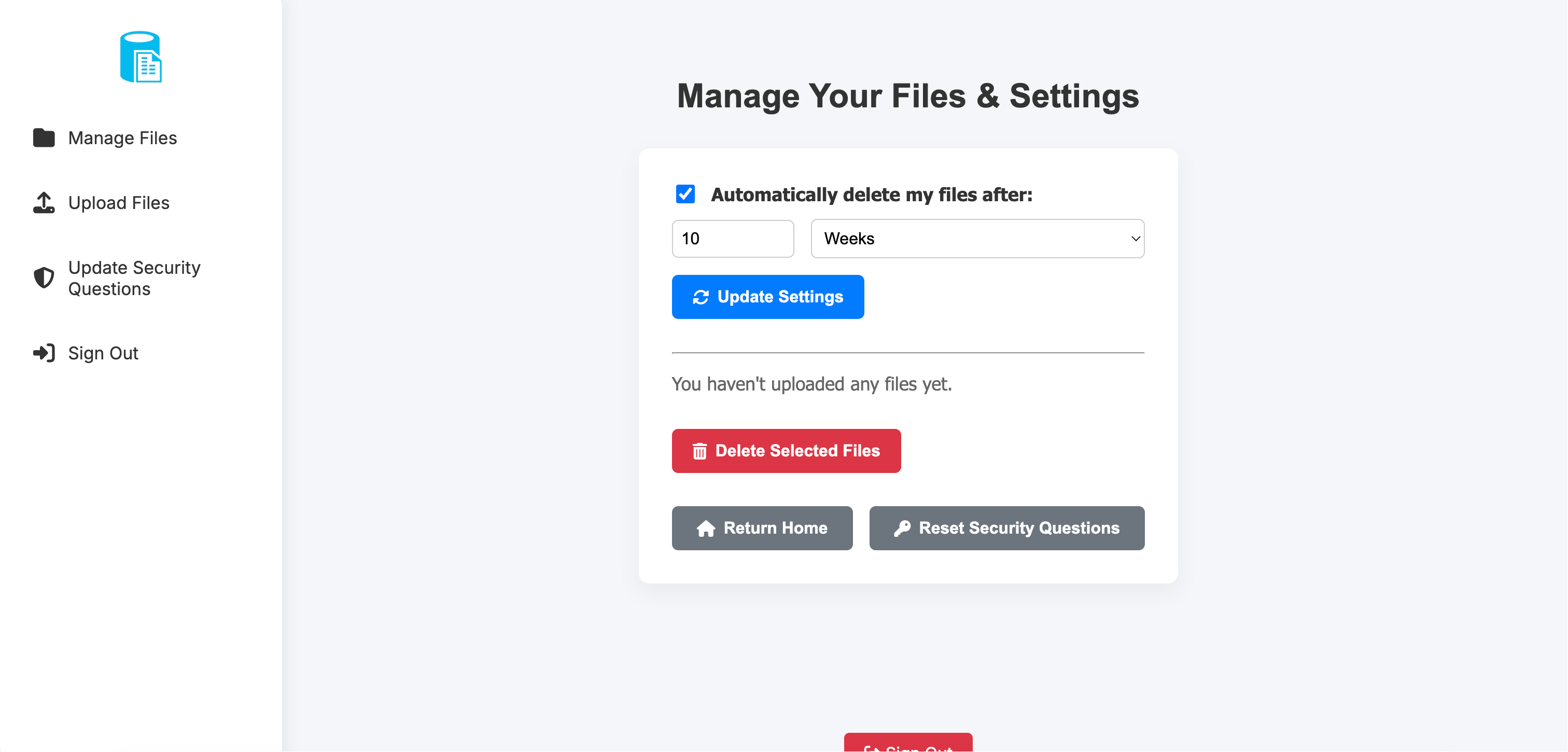Click the Reset Security Questions button
The image size is (1568, 752).
click(1006, 528)
